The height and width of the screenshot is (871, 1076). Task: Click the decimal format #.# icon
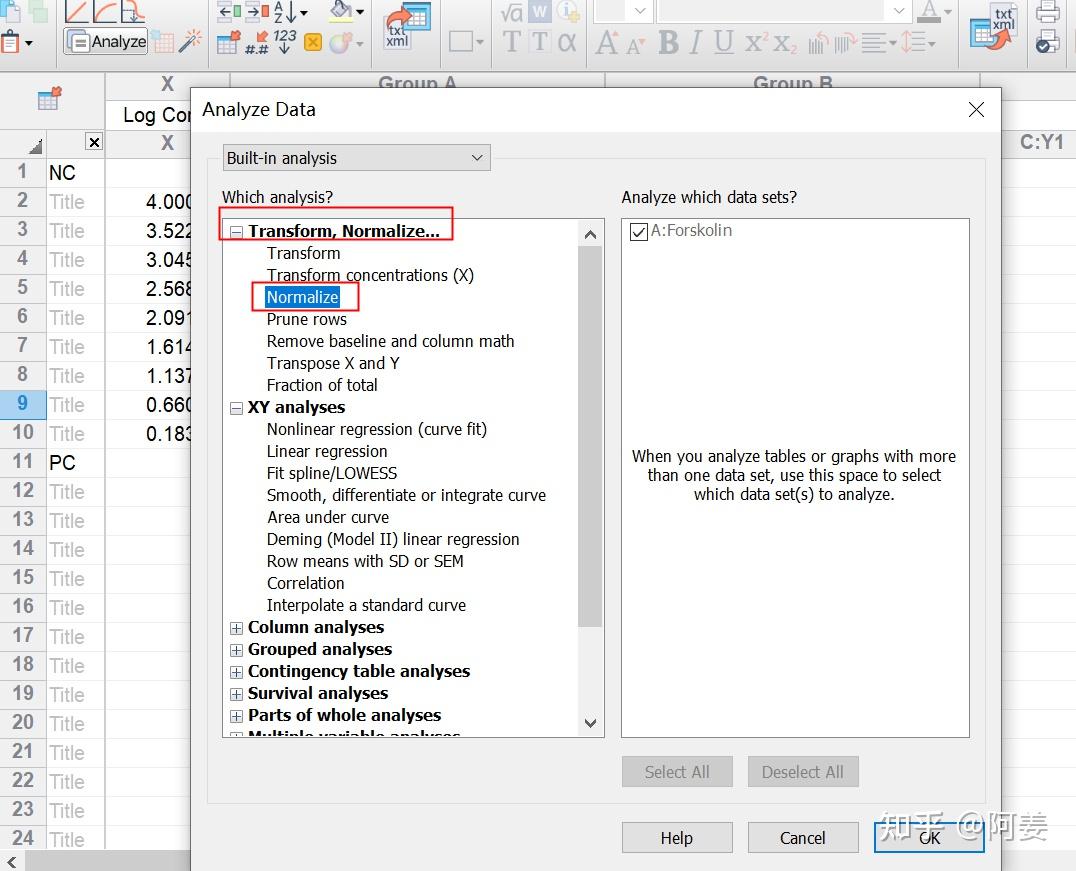[257, 43]
